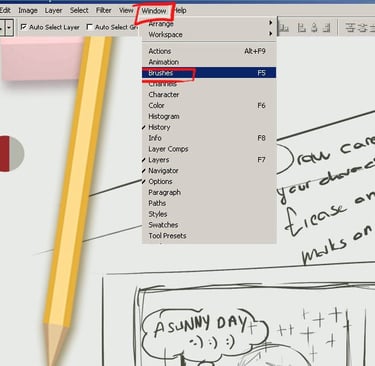Toggle the checked History panel entry
This screenshot has width=375, height=366.
coord(209,127)
